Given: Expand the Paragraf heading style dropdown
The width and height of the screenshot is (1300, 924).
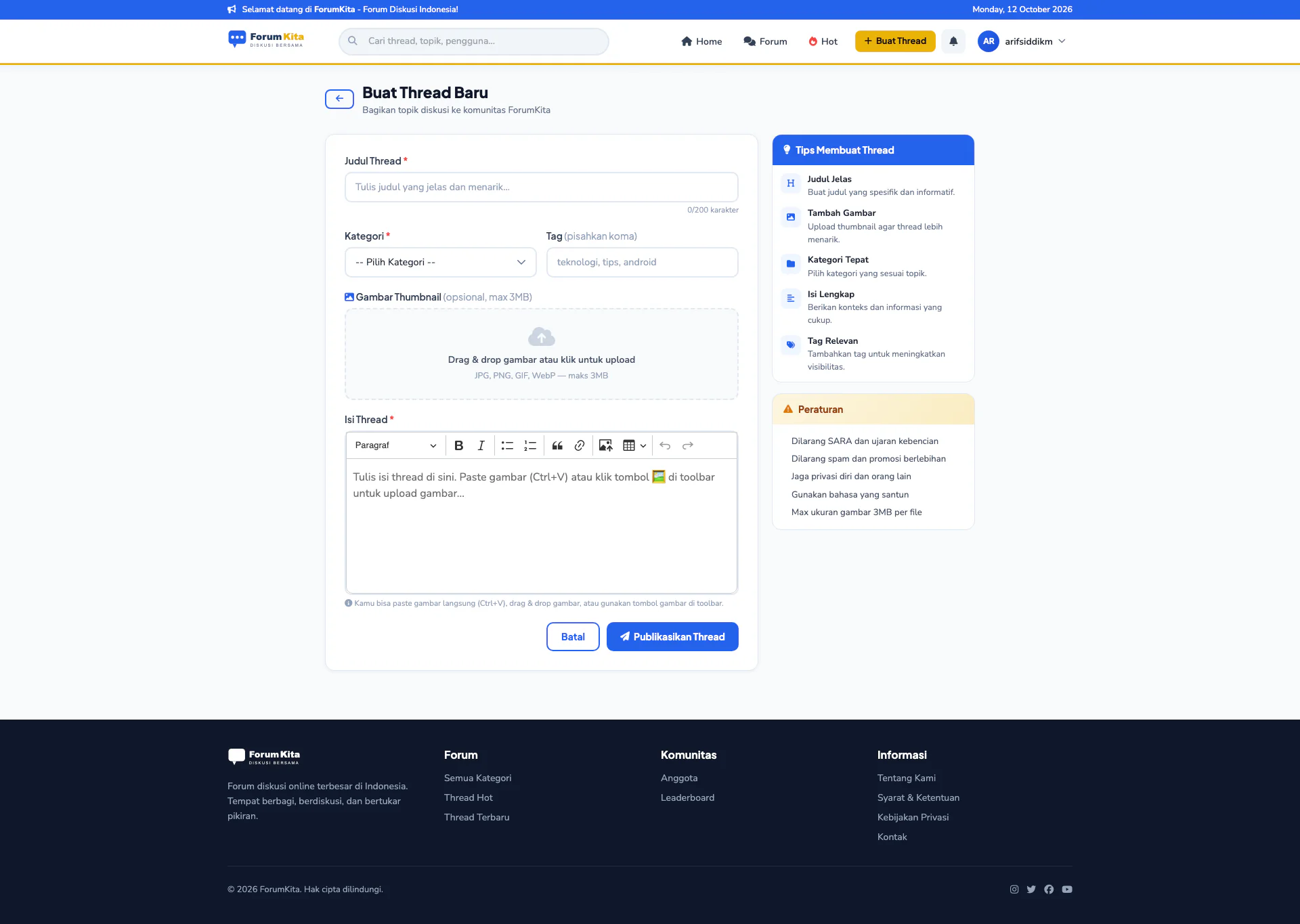Looking at the screenshot, I should [x=395, y=445].
